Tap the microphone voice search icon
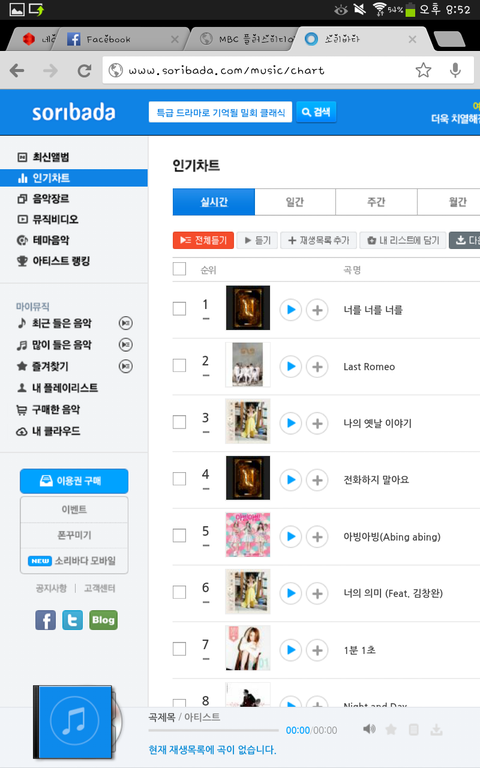 point(456,71)
